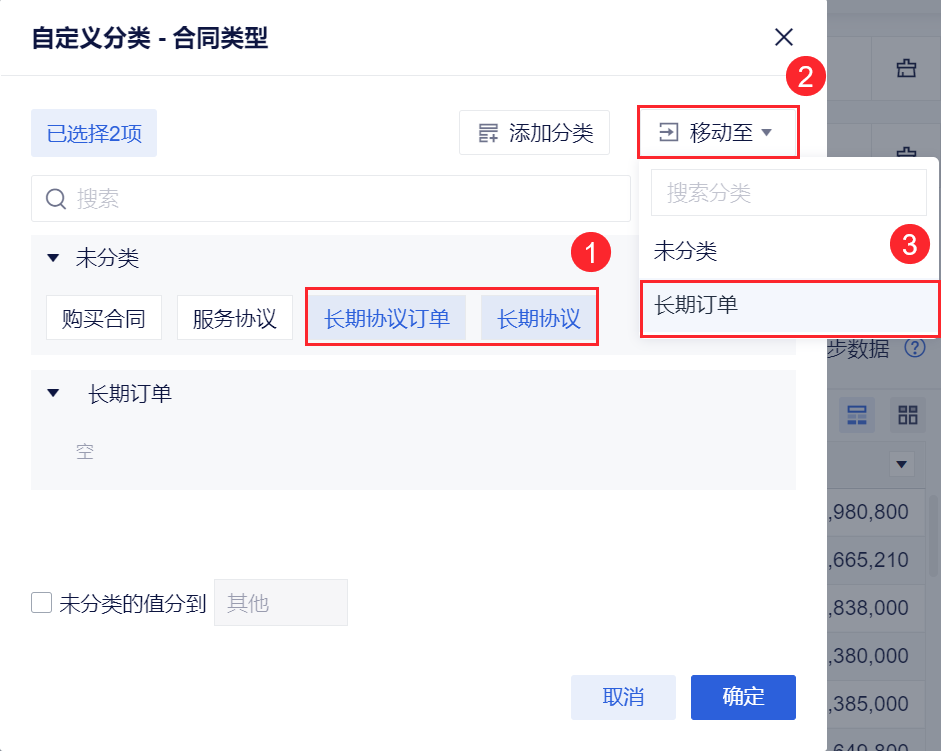Deselect the 长期协议 tag

coord(539,319)
